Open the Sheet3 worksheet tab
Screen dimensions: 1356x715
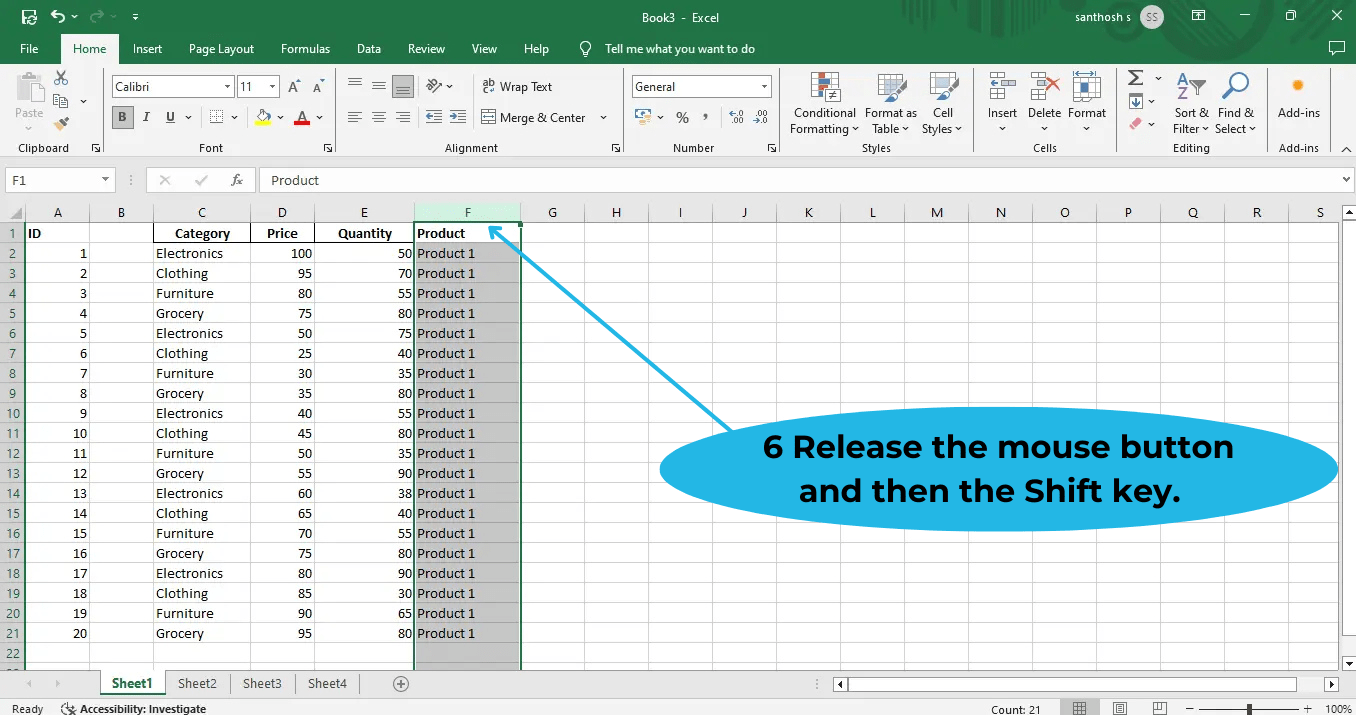[x=262, y=683]
